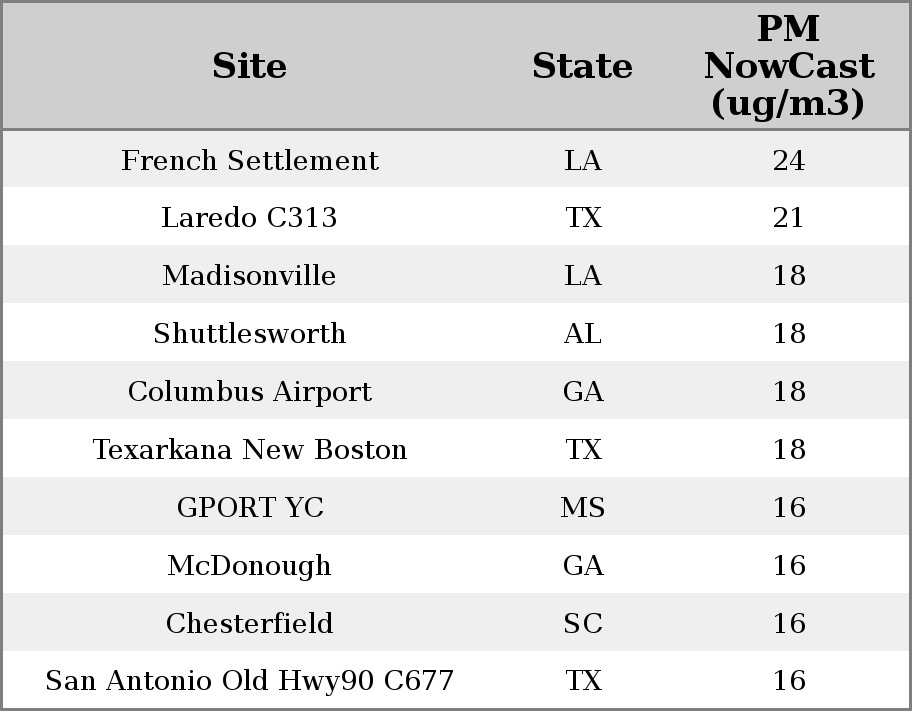Image resolution: width=912 pixels, height=711 pixels.
Task: Click the PM value 21
Action: coord(789,218)
